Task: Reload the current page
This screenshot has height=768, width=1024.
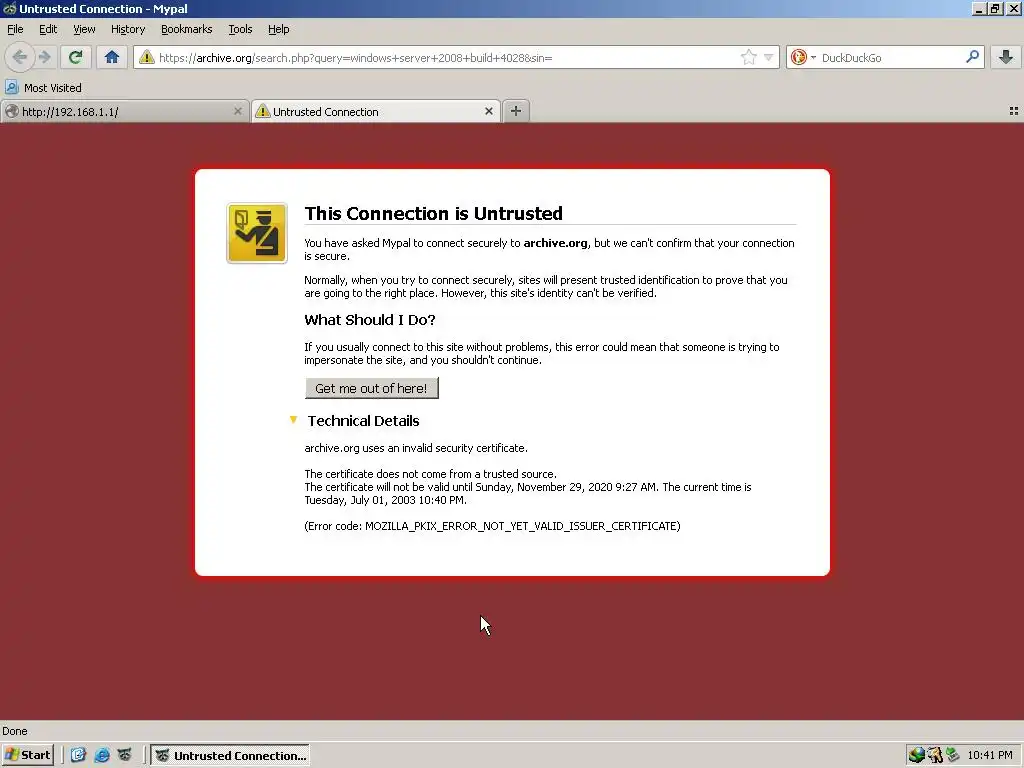Action: pos(75,57)
